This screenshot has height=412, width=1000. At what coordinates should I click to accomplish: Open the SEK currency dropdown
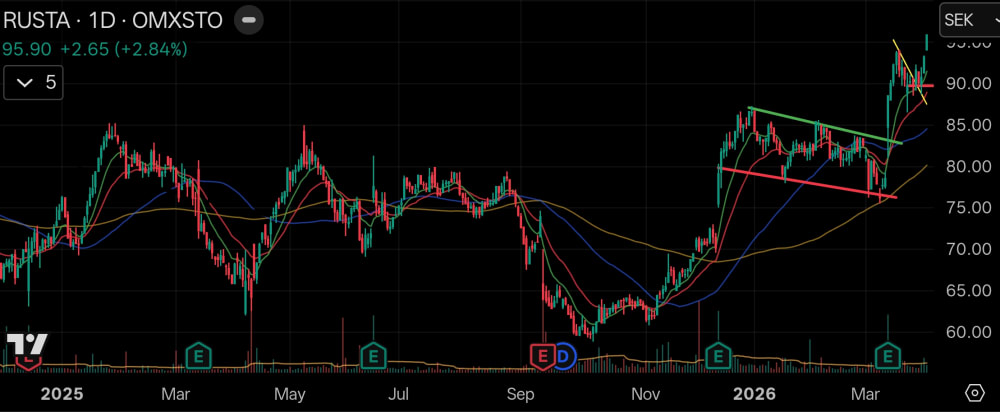(970, 20)
